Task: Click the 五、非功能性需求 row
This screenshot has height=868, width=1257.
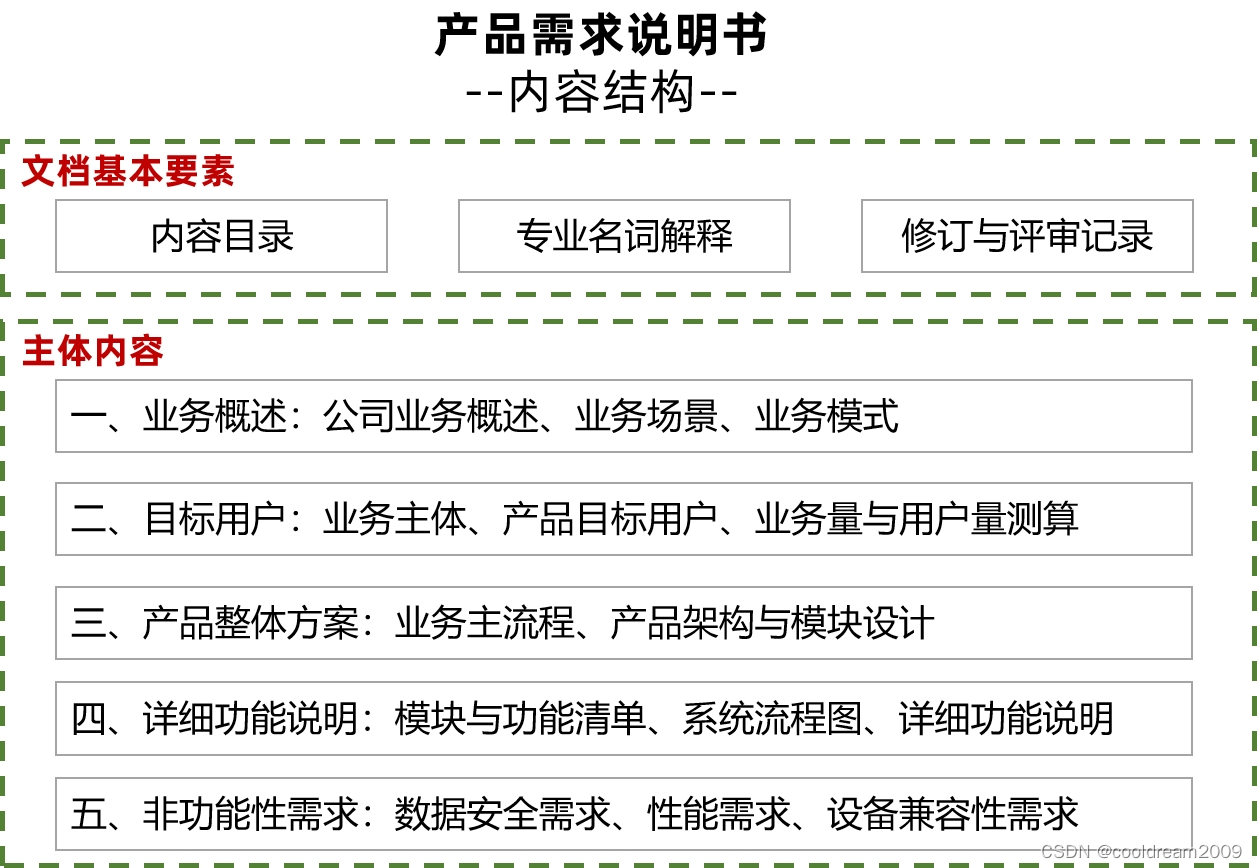Action: [624, 814]
